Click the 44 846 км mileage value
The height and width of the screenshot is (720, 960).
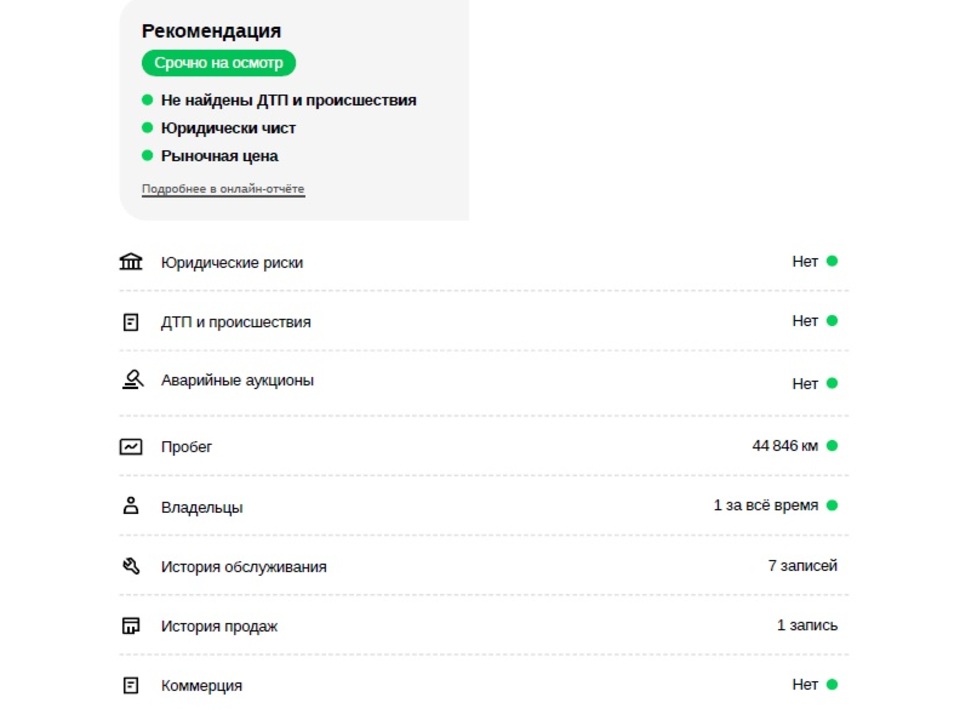[785, 446]
